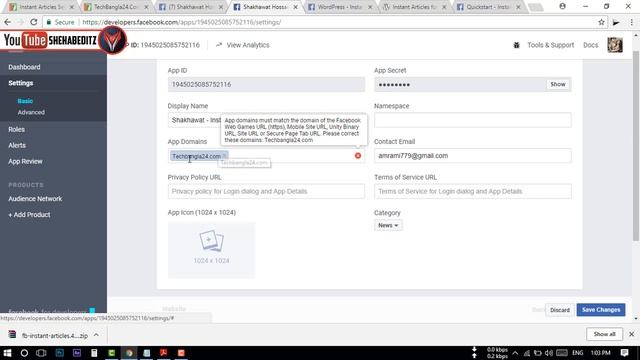Viewport: 640px width, 360px height.
Task: Click the vertical page scrollbar
Action: pyautogui.click(x=636, y=146)
